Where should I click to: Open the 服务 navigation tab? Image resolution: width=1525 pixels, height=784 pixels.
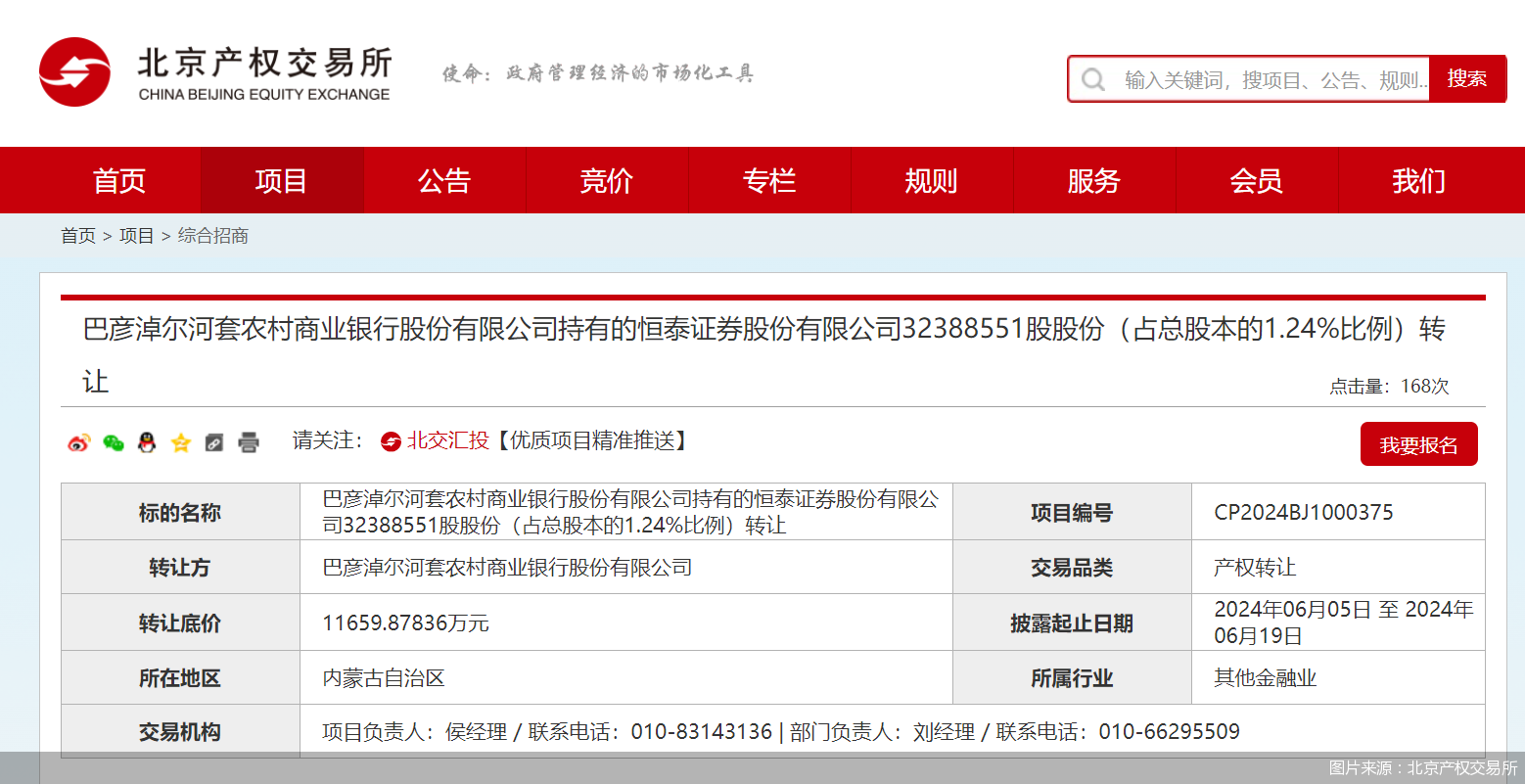pos(1093,180)
